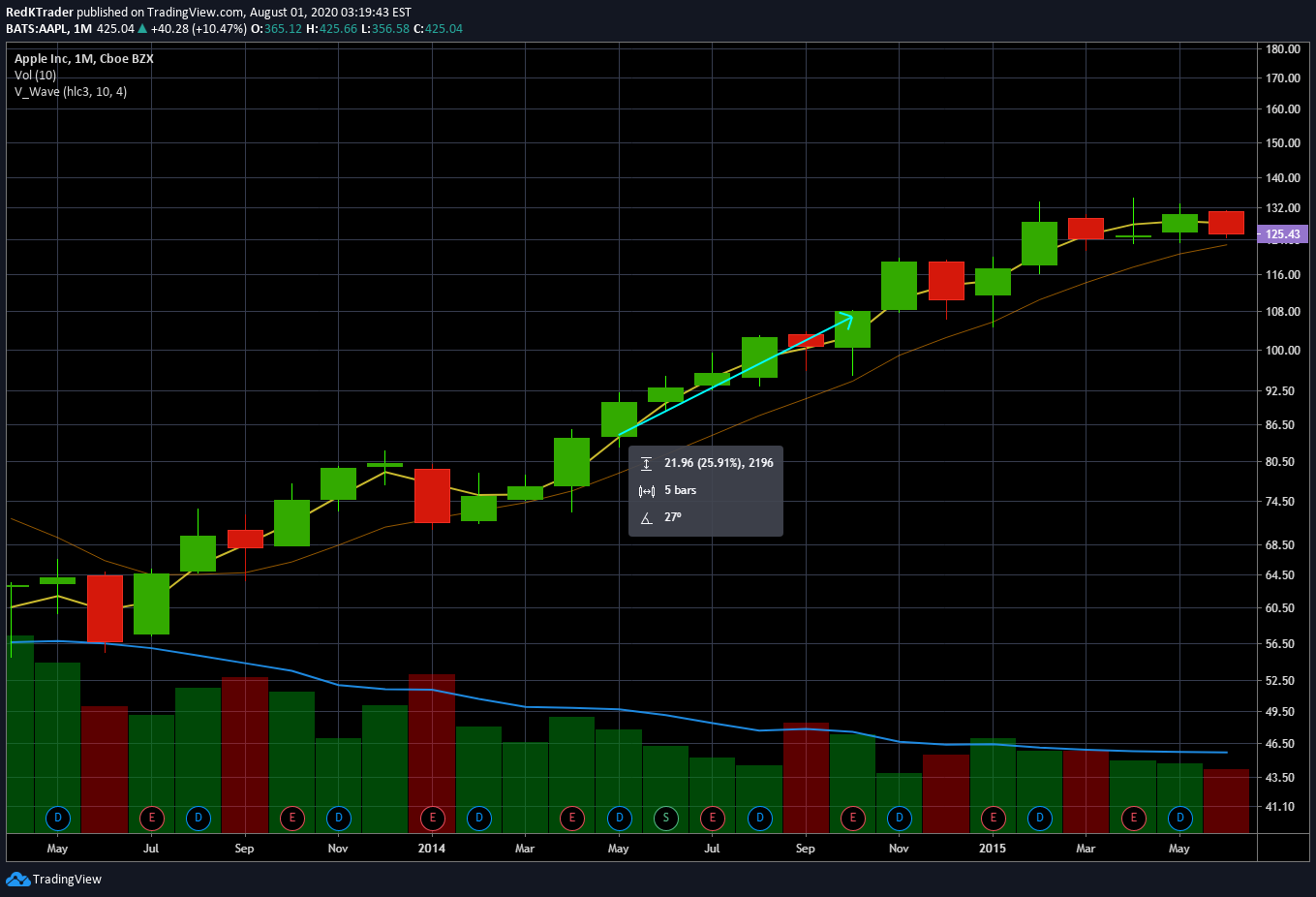Click the O:365.12 open value
This screenshot has width=1316, height=897.
point(276,29)
